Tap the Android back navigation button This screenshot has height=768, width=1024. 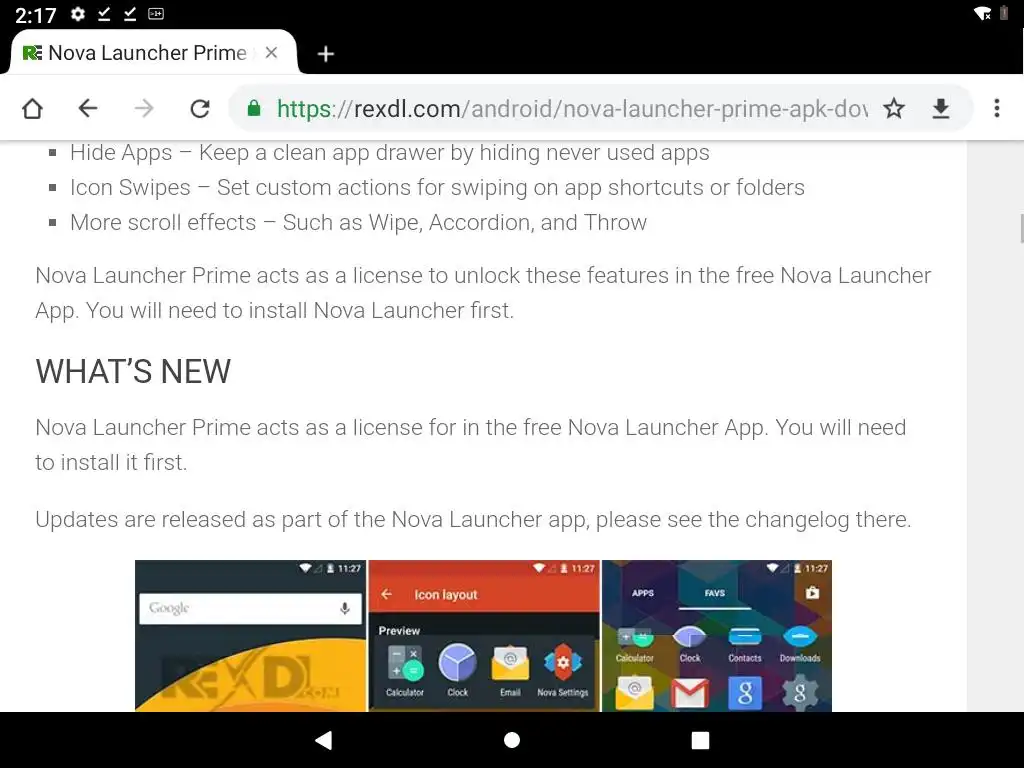[324, 740]
